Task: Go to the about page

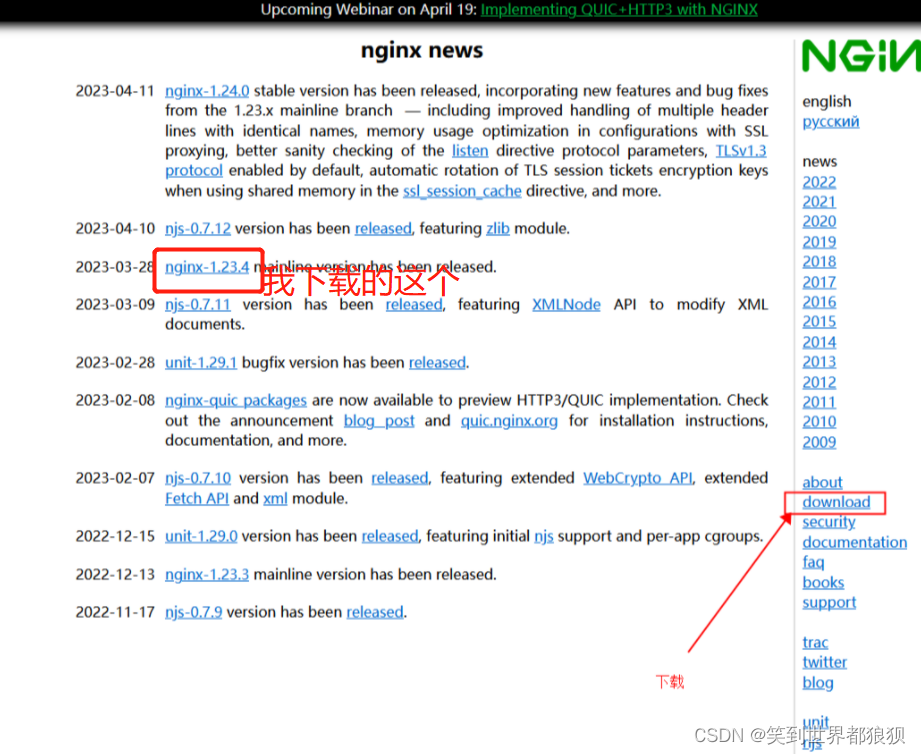Action: (x=822, y=482)
